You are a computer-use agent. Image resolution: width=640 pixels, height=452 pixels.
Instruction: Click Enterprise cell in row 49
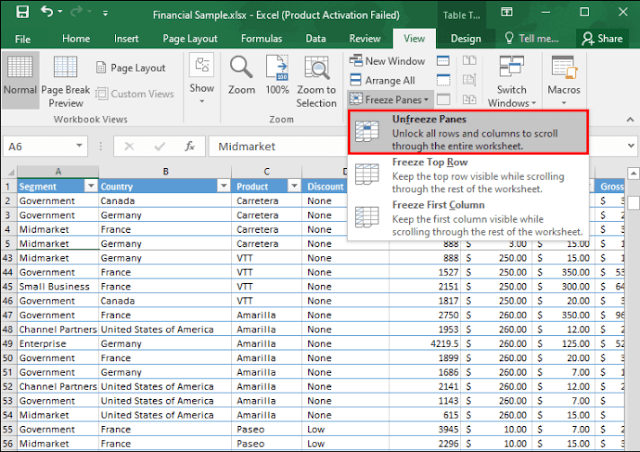click(x=58, y=344)
